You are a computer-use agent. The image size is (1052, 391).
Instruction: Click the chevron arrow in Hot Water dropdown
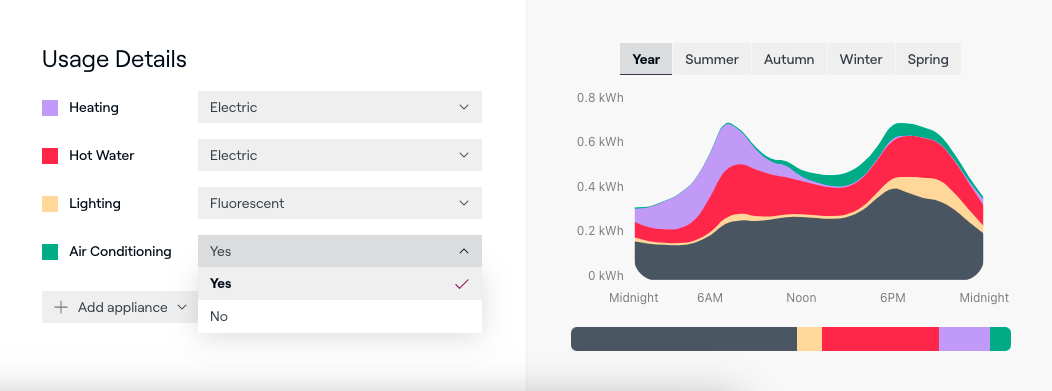tap(464, 155)
